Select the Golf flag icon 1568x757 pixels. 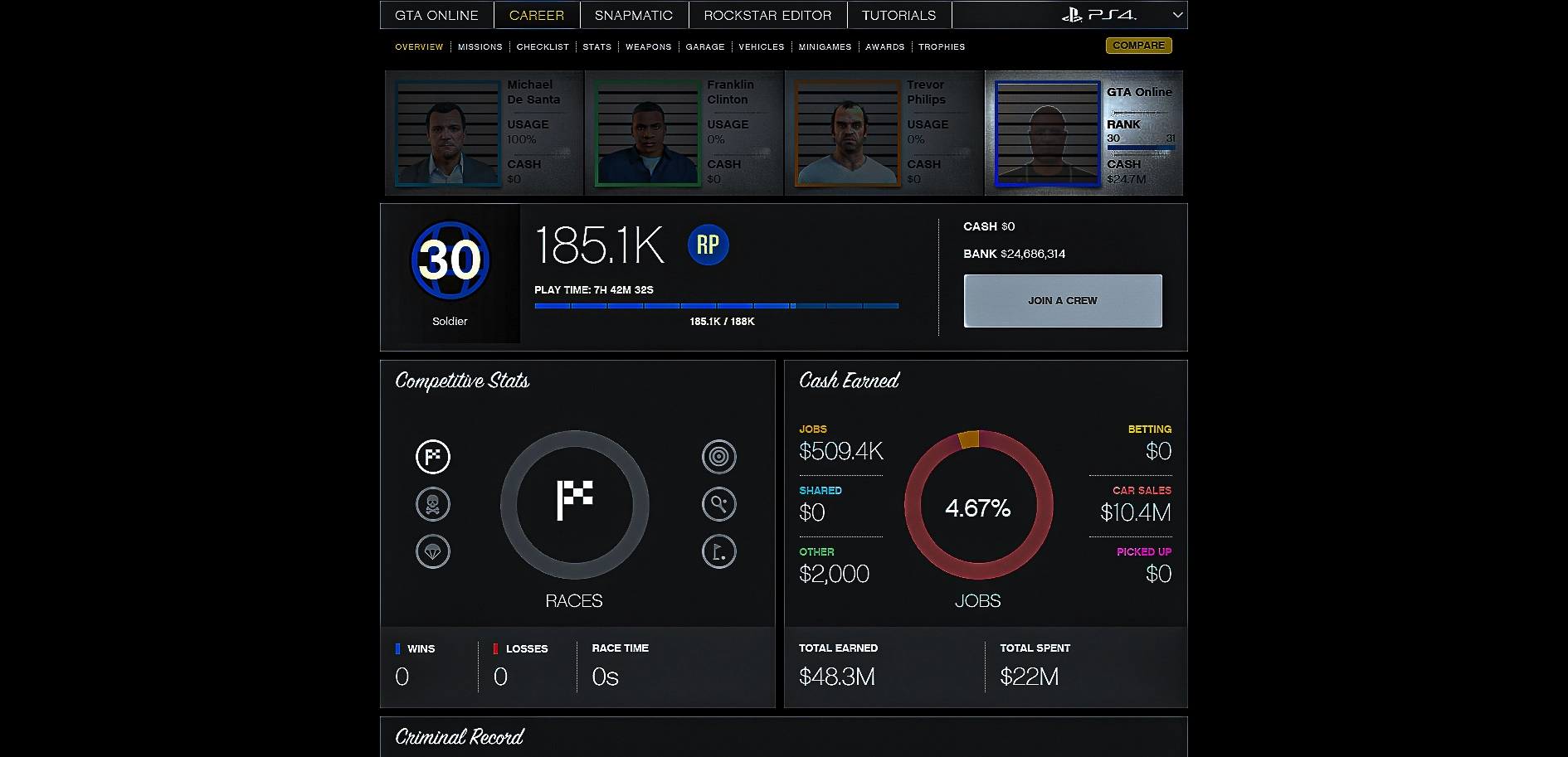pos(718,551)
